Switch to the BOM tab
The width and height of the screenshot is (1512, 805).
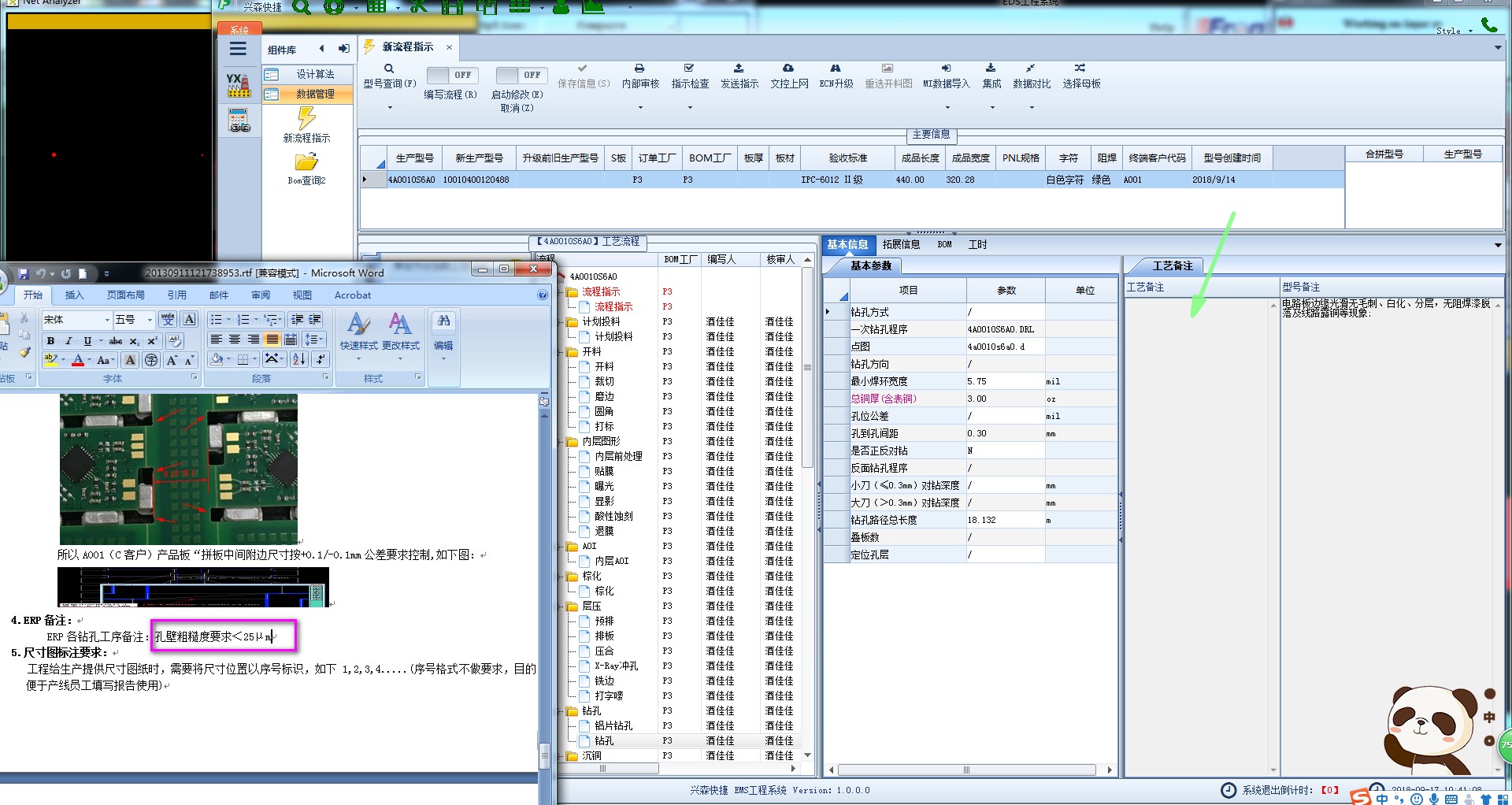[944, 245]
